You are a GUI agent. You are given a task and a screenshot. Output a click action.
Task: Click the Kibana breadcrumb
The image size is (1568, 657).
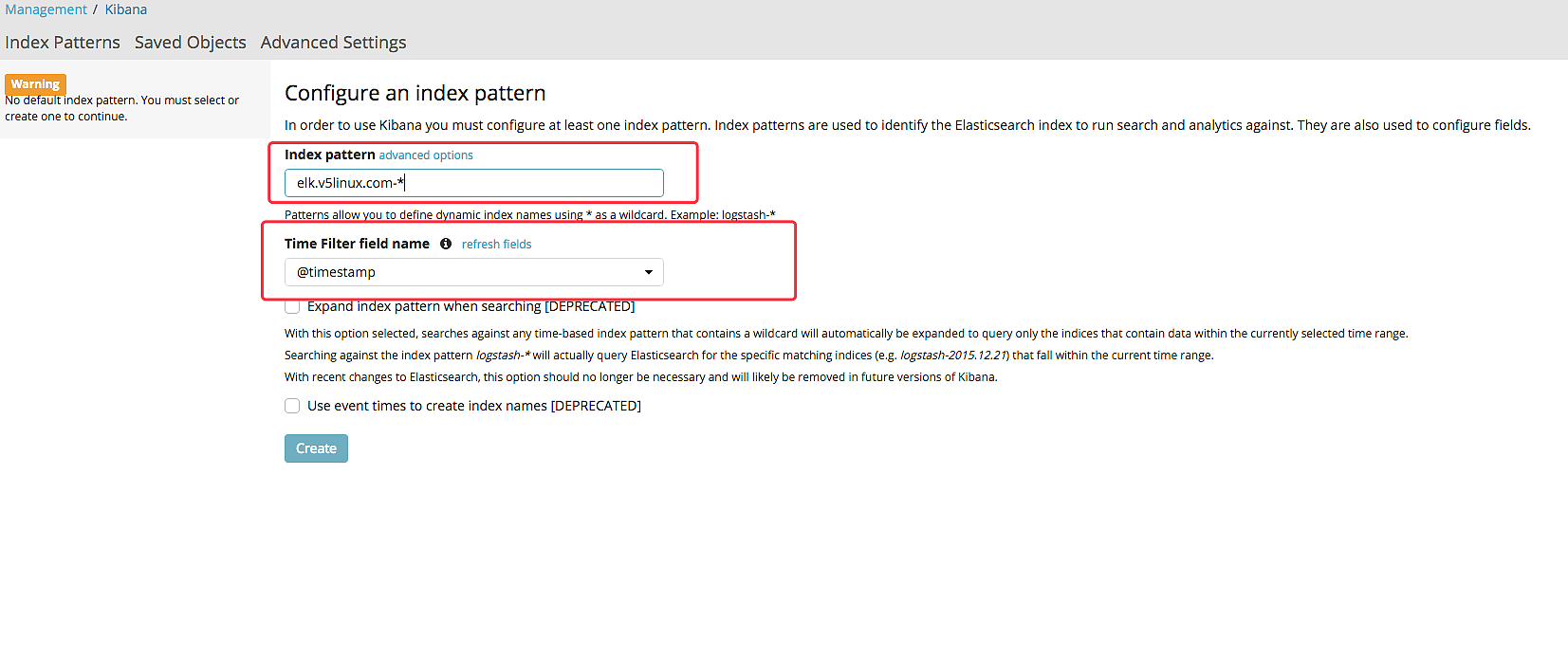[125, 9]
